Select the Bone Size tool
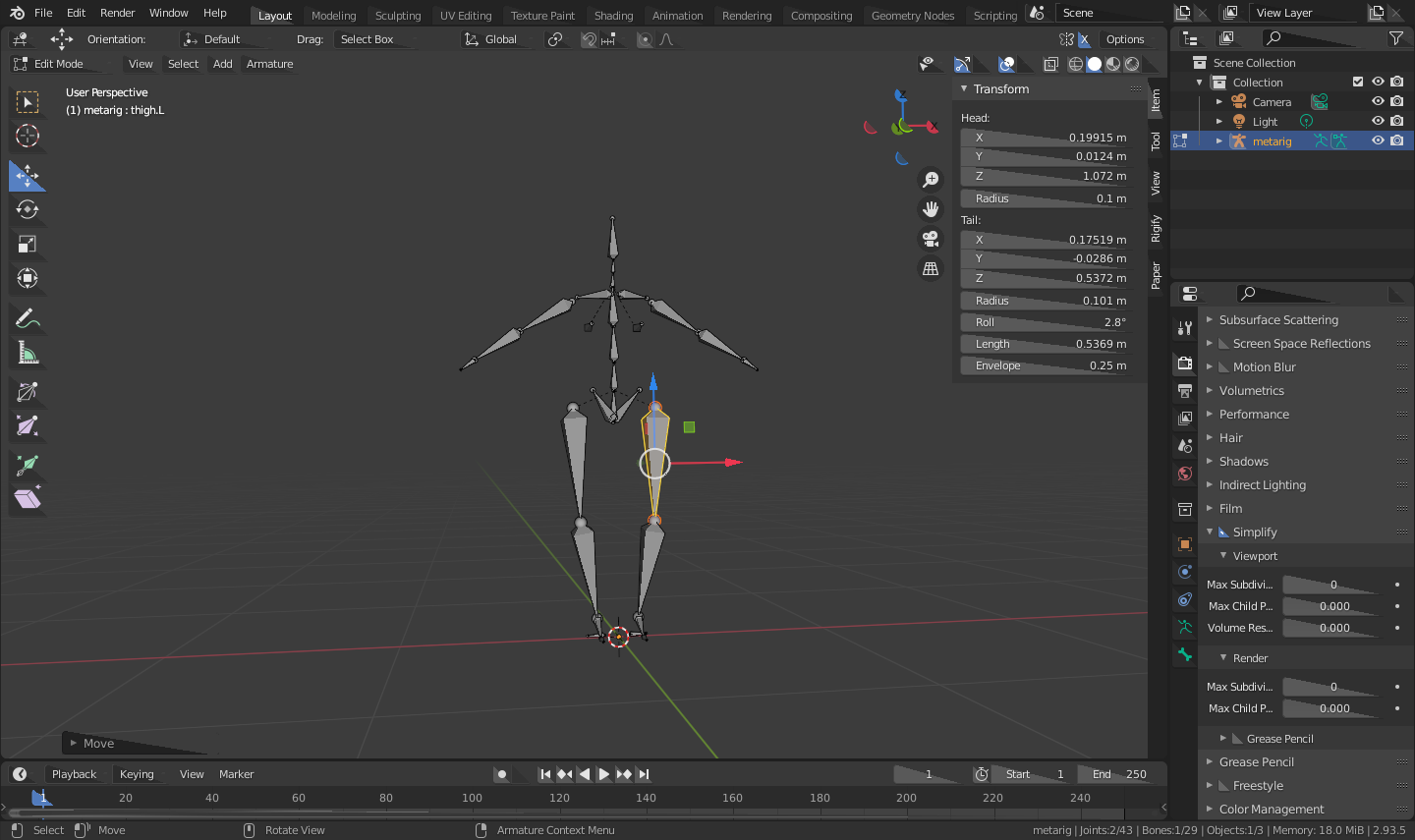This screenshot has height=840, width=1415. tap(28, 426)
